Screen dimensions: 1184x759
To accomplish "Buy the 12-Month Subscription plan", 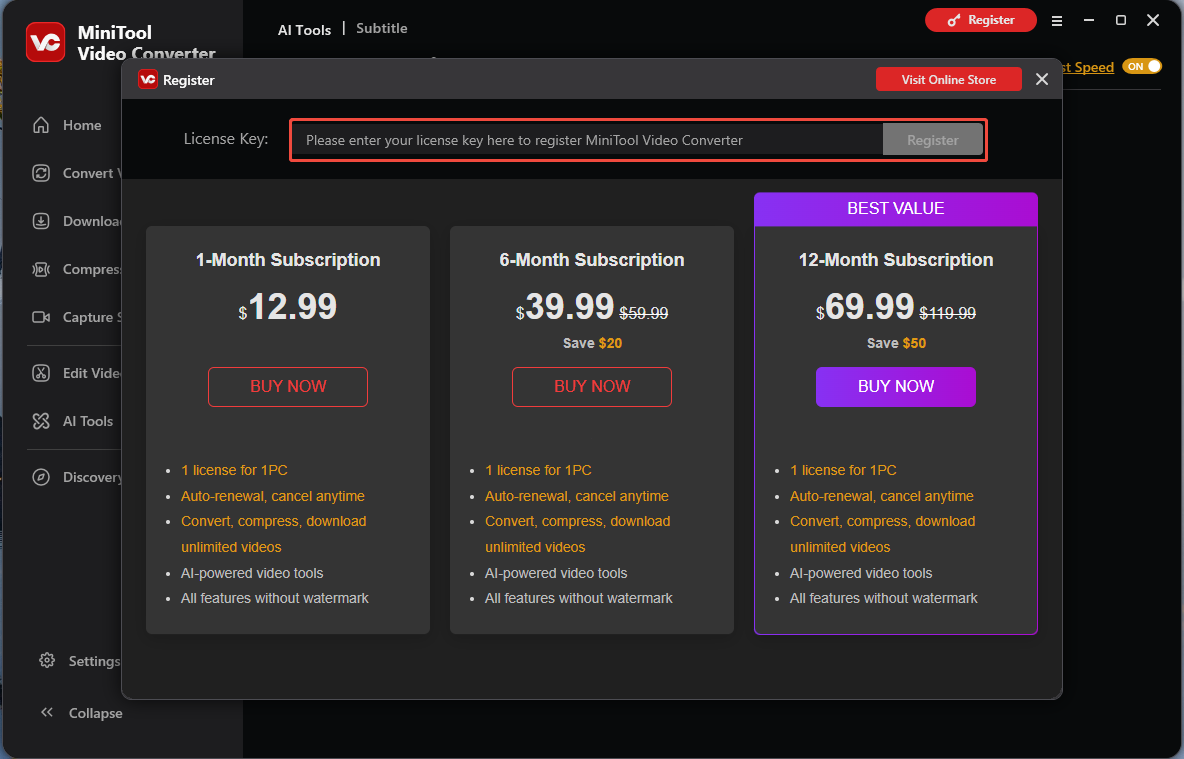I will coord(896,387).
